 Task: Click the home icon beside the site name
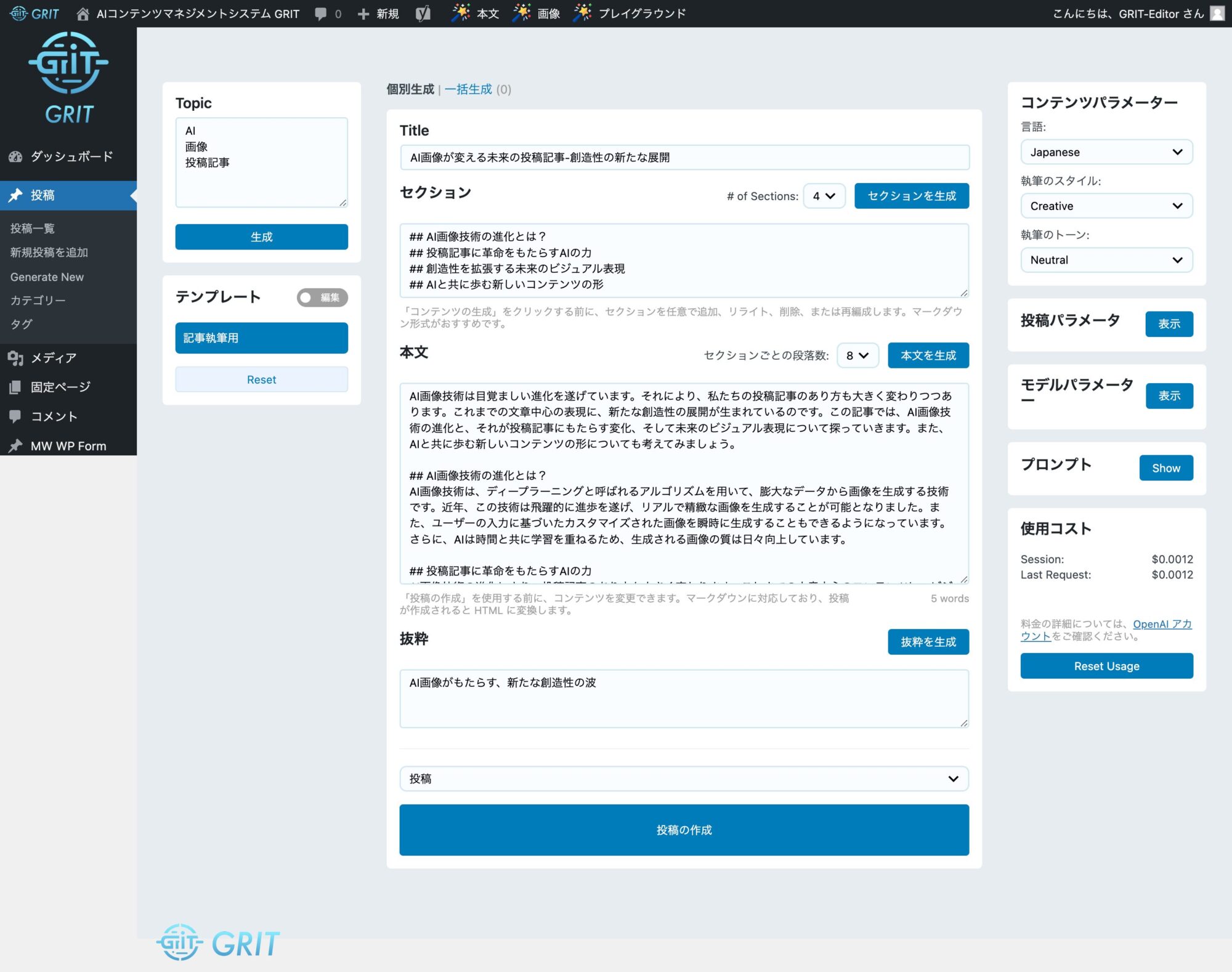83,14
